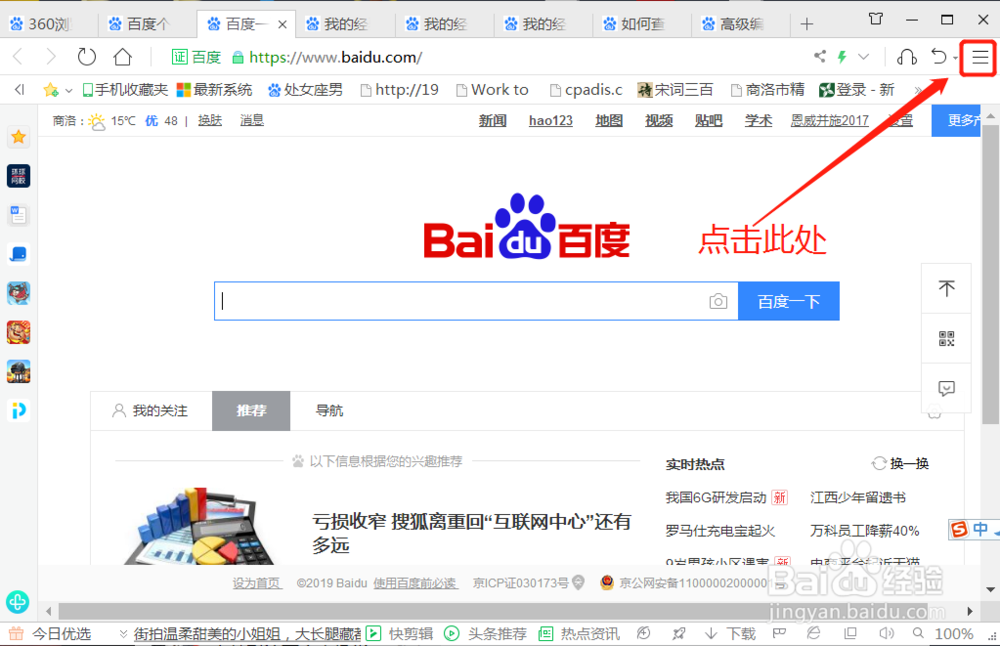Click the feedback comment icon

[x=946, y=388]
